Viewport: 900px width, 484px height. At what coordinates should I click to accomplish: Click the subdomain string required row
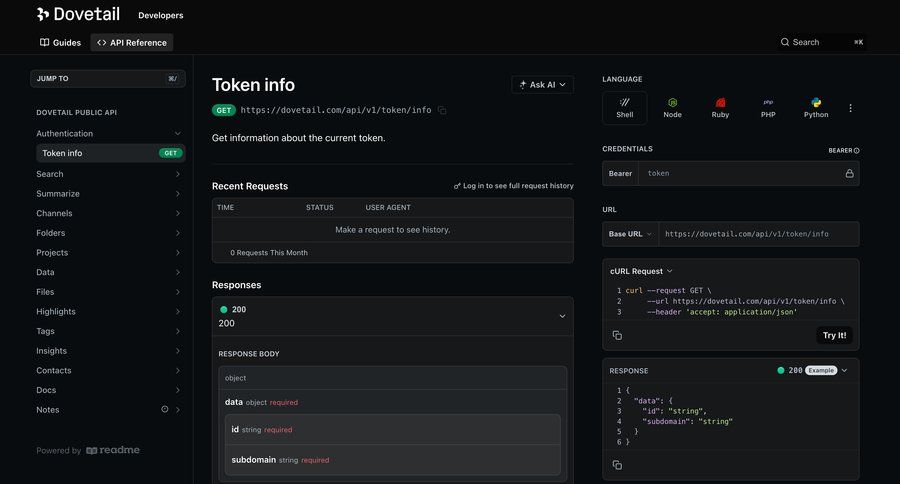coord(393,460)
